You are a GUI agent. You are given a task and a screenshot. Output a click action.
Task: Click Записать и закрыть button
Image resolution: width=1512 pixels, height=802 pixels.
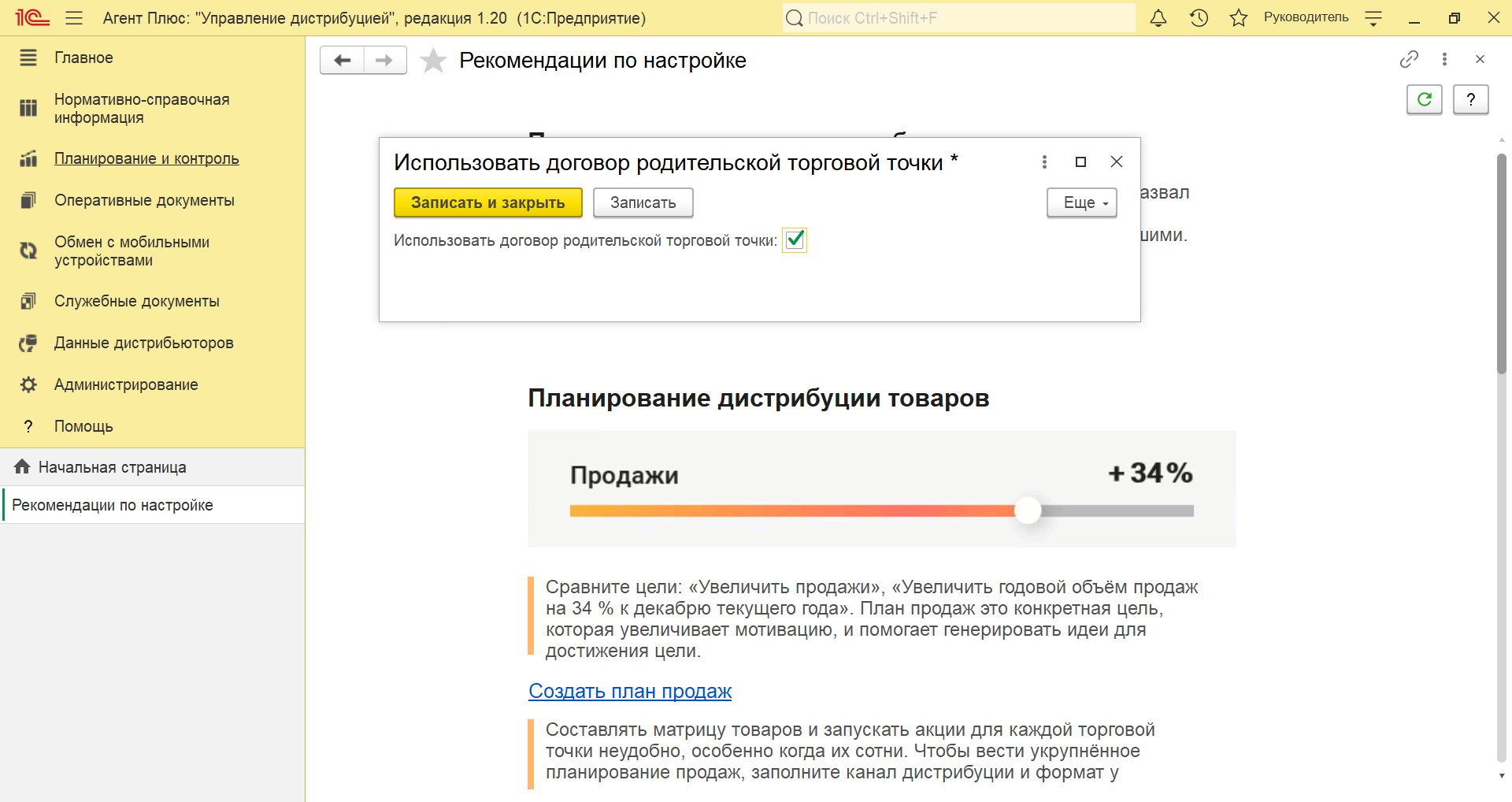[487, 202]
